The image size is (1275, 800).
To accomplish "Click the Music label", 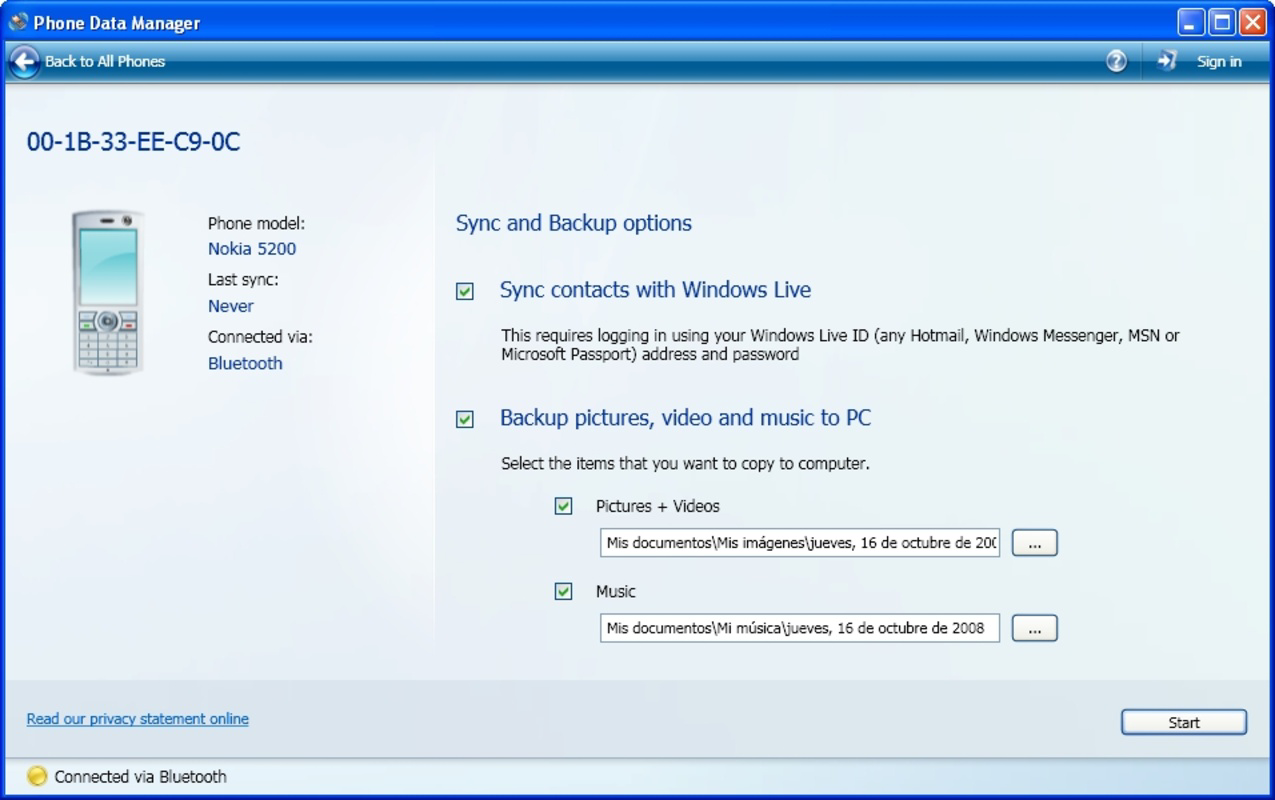I will [x=615, y=591].
